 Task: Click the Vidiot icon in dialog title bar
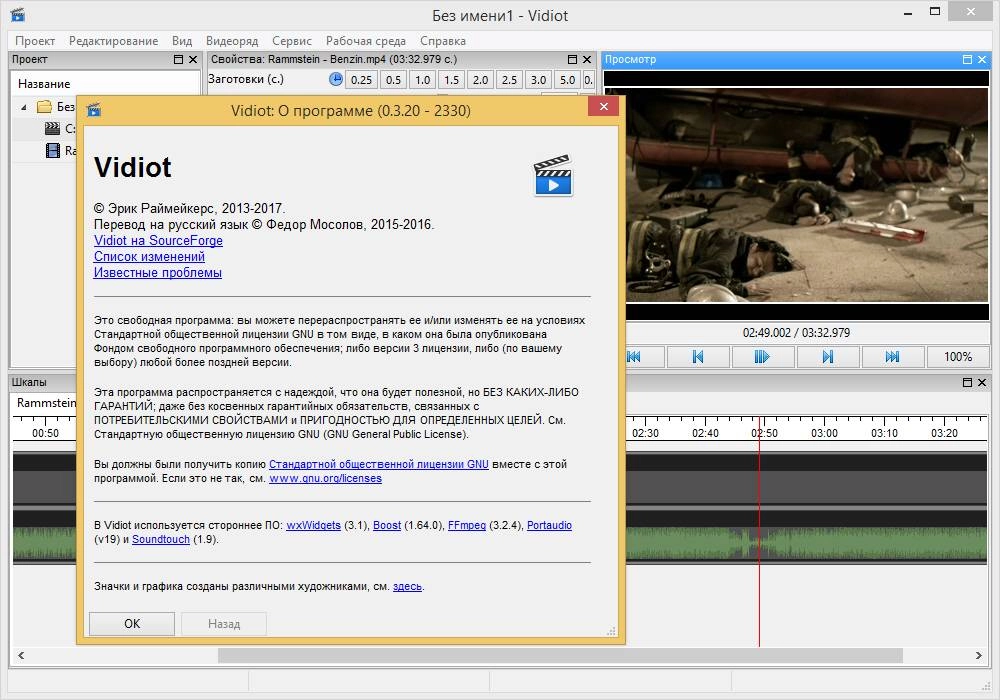(x=94, y=110)
